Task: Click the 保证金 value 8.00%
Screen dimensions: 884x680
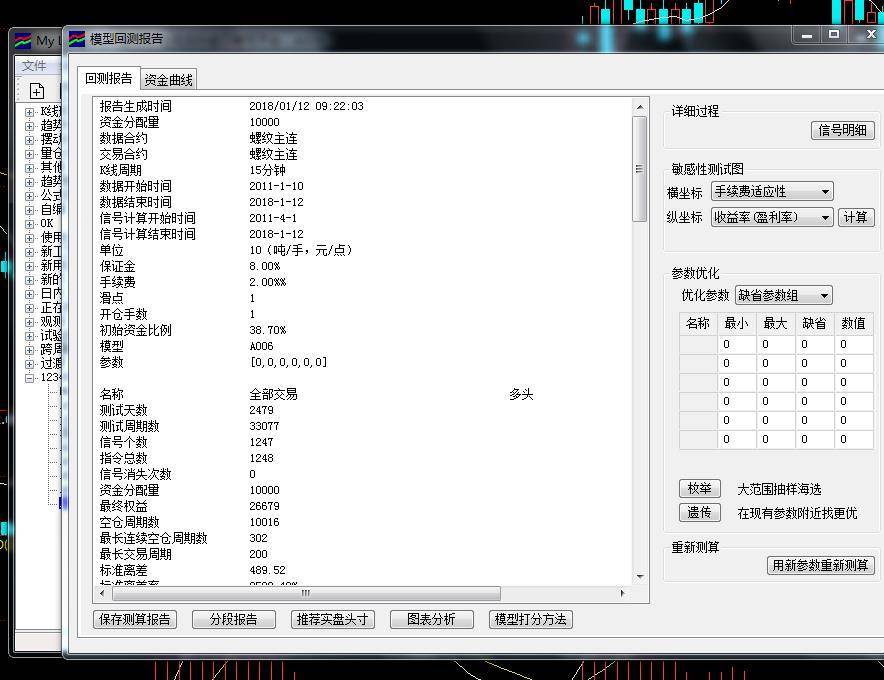Action: tap(264, 266)
